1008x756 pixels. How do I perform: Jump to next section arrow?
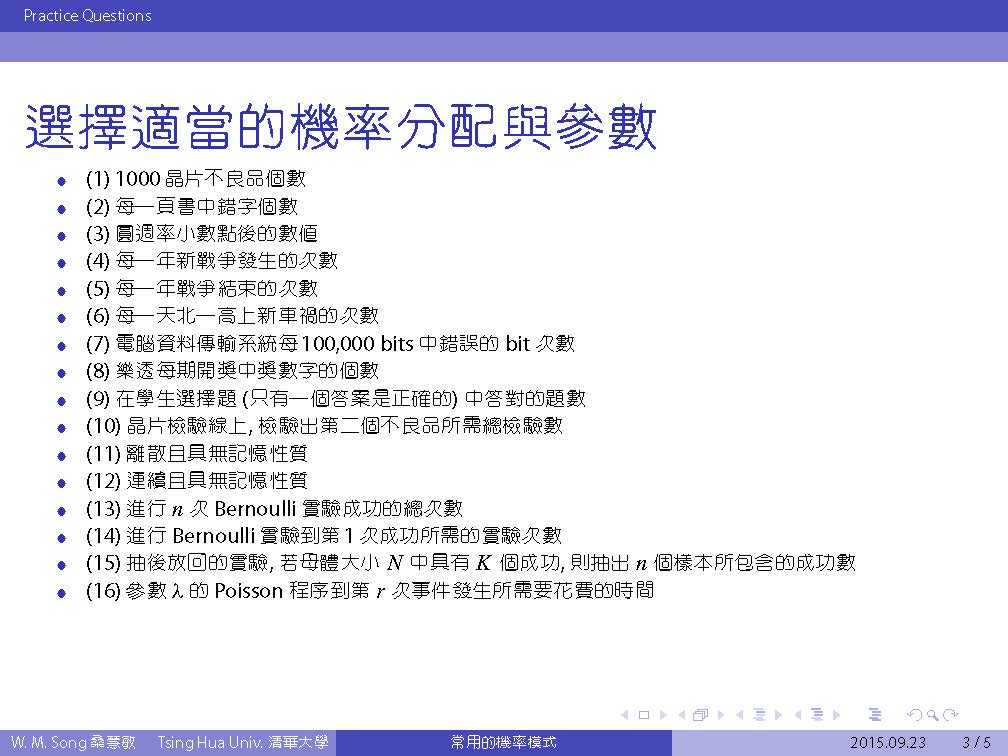point(837,715)
